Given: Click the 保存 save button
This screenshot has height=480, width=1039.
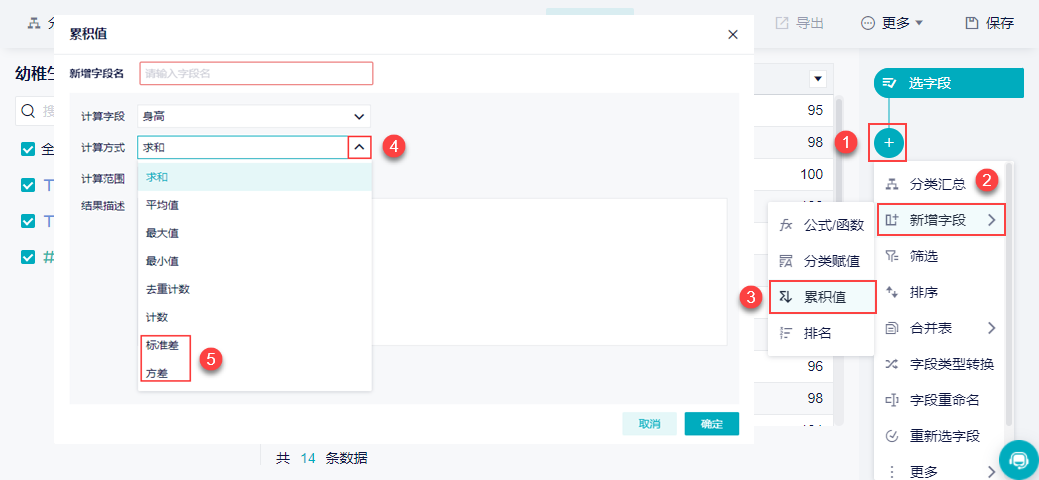Looking at the screenshot, I should [x=990, y=23].
